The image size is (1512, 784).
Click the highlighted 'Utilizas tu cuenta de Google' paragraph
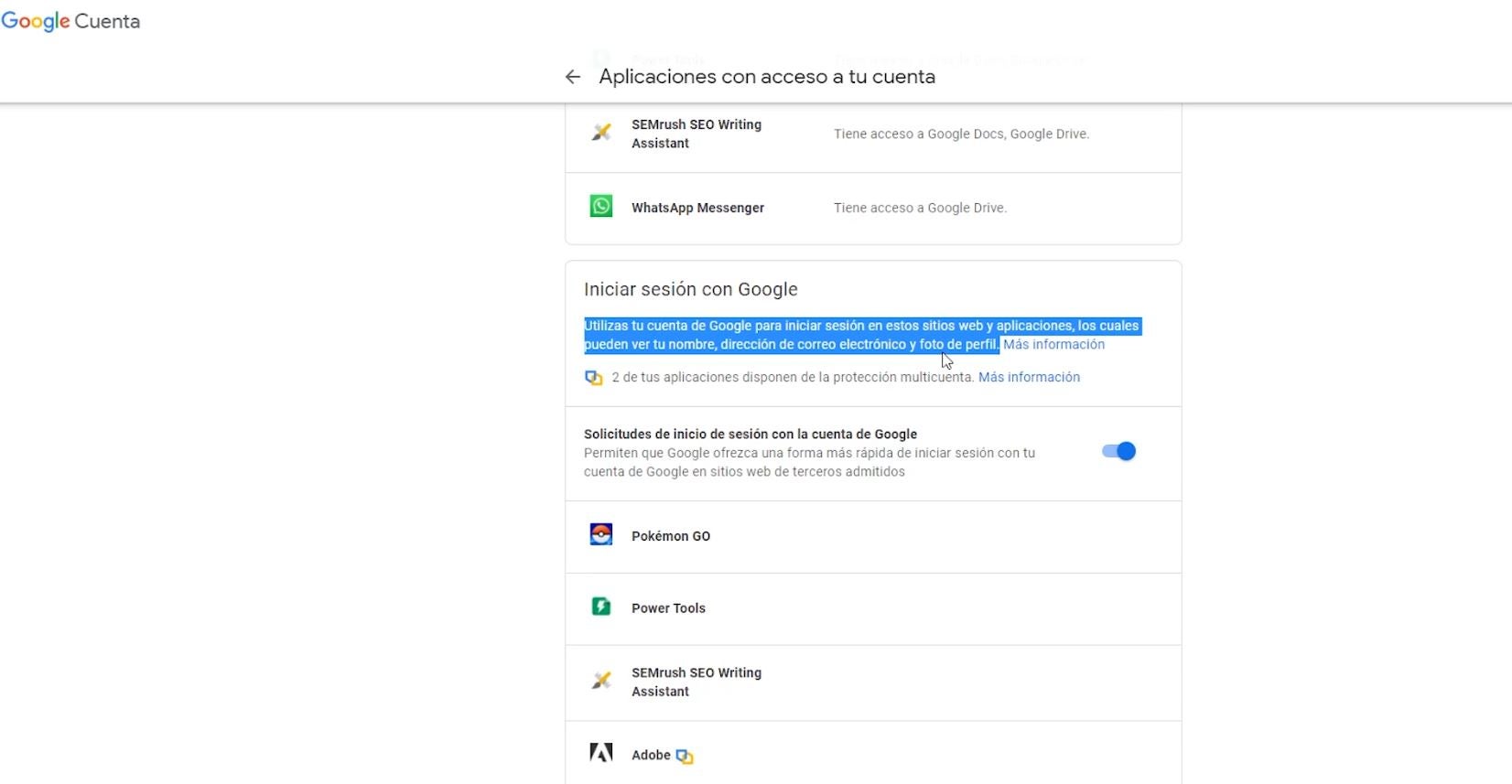pyautogui.click(x=862, y=335)
